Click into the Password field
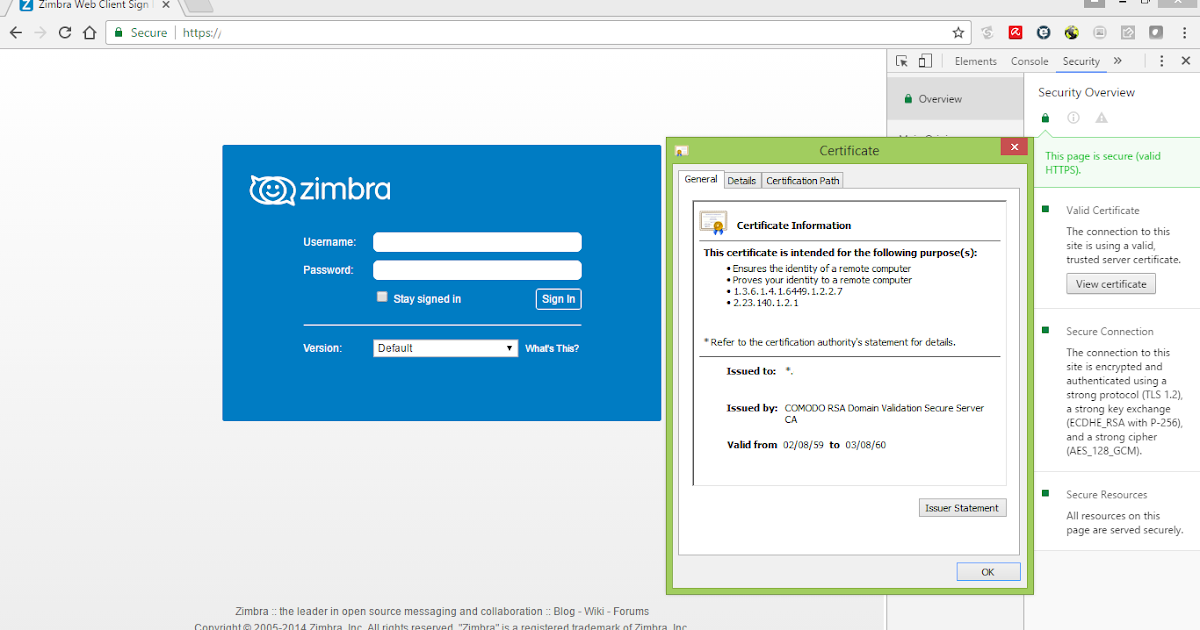The image size is (1200, 630). 477,270
